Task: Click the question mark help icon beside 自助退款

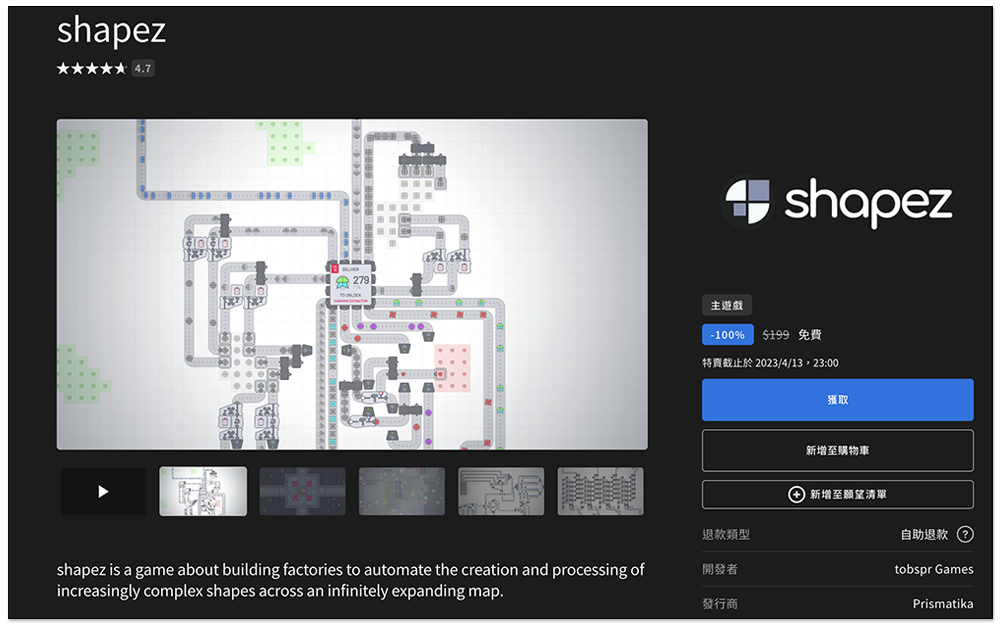Action: coord(966,534)
